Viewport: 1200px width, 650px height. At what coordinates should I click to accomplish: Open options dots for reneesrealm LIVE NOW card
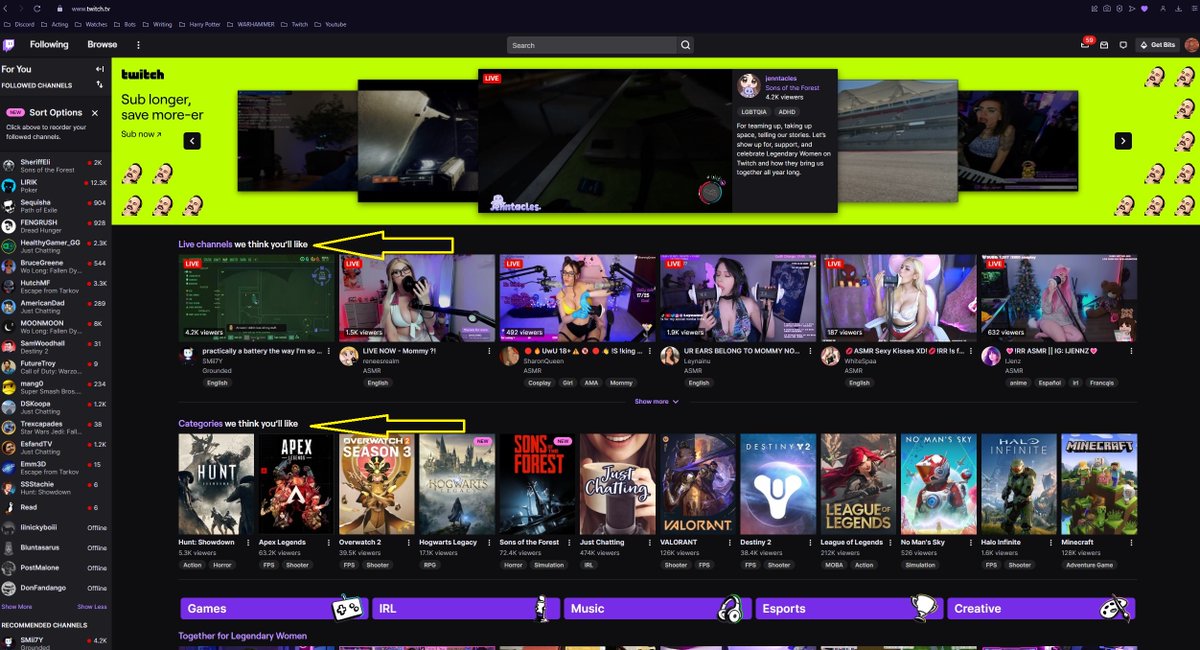[489, 352]
